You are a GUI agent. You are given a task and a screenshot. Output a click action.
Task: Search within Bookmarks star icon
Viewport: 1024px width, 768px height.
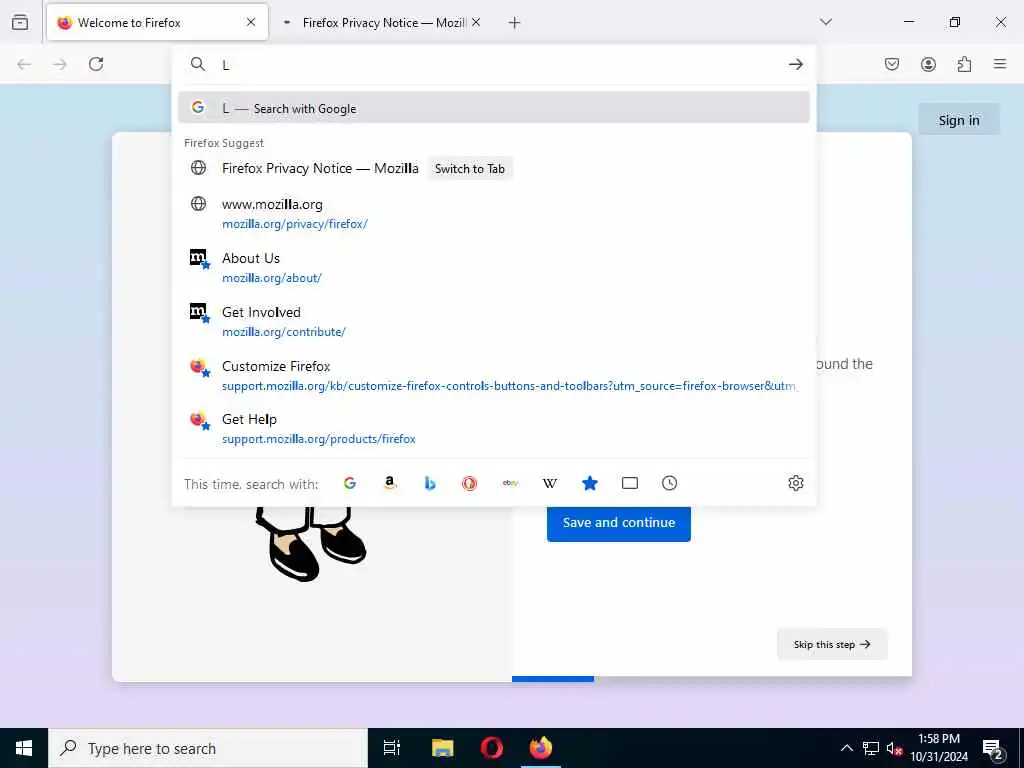click(x=590, y=483)
